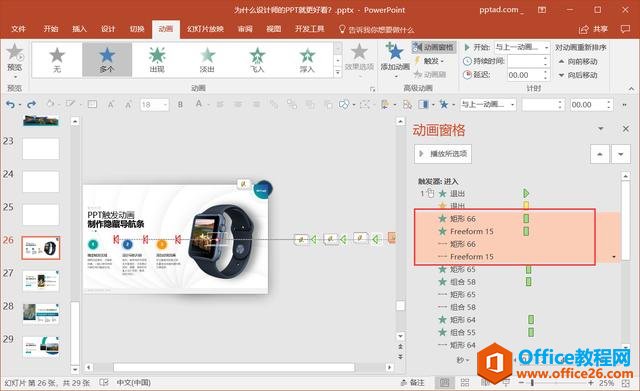Toggle the 动画窗格 (Animation Pane) button

tap(433, 47)
